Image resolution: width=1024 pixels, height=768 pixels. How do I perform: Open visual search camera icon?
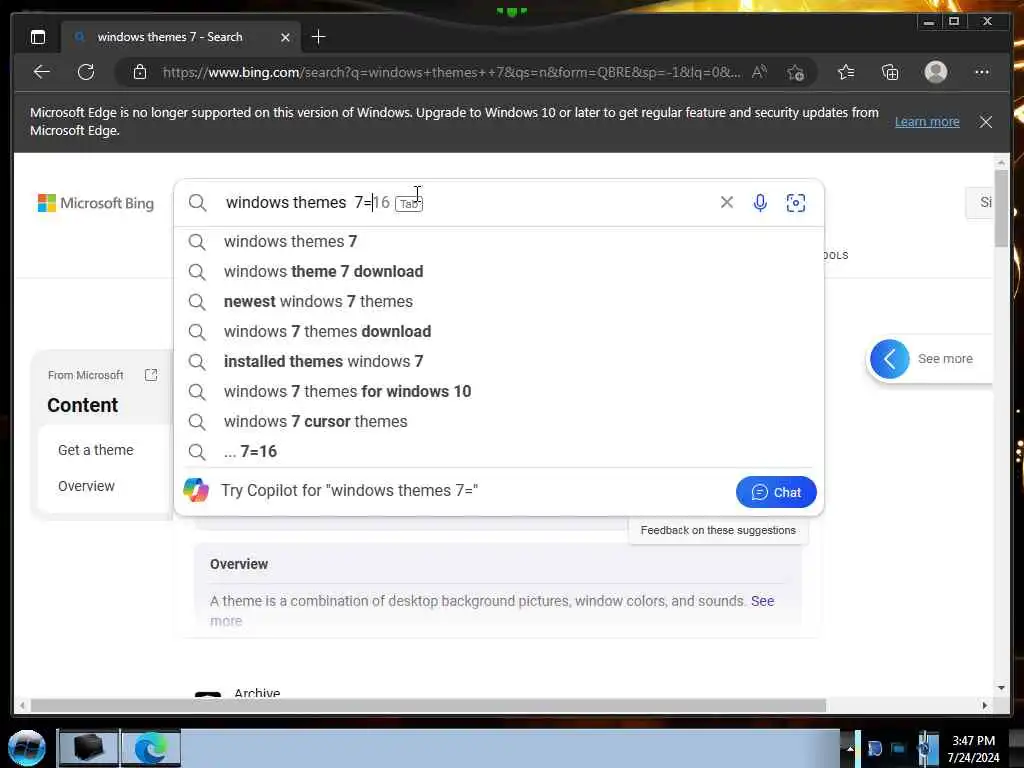[795, 202]
